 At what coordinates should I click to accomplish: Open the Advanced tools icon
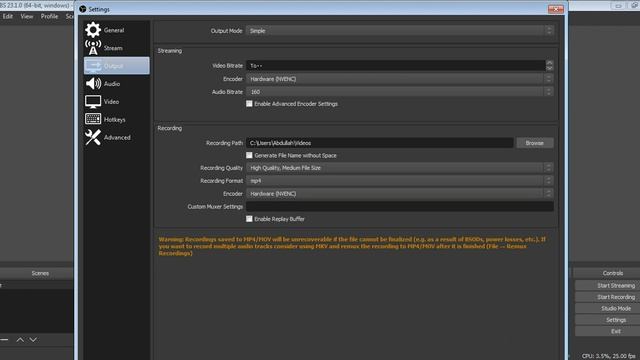[x=93, y=137]
